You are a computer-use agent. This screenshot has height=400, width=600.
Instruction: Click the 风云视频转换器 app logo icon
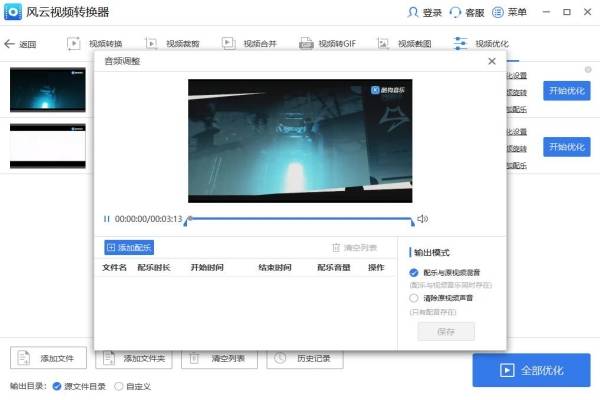tap(13, 12)
